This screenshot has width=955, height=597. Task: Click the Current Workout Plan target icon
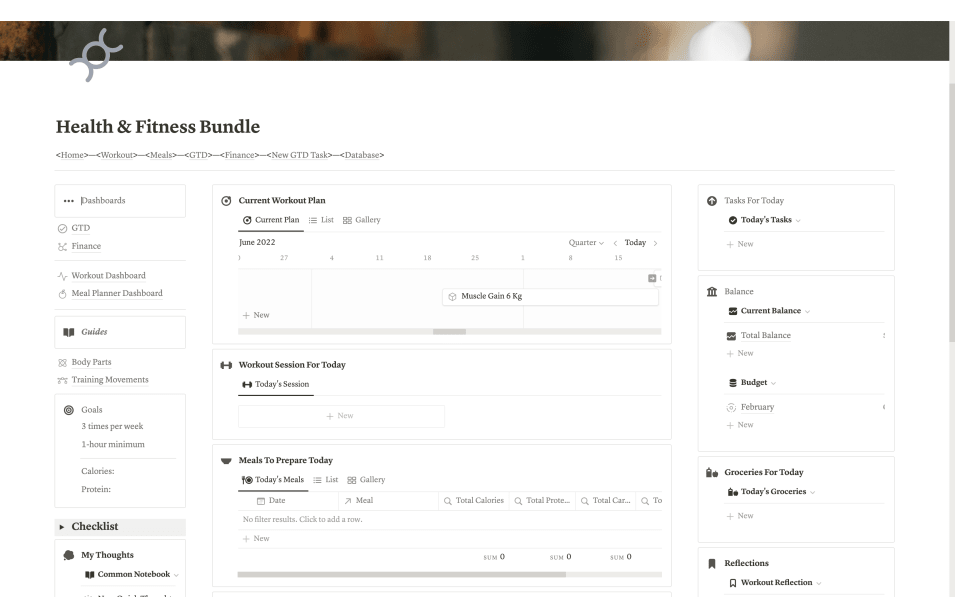(226, 200)
